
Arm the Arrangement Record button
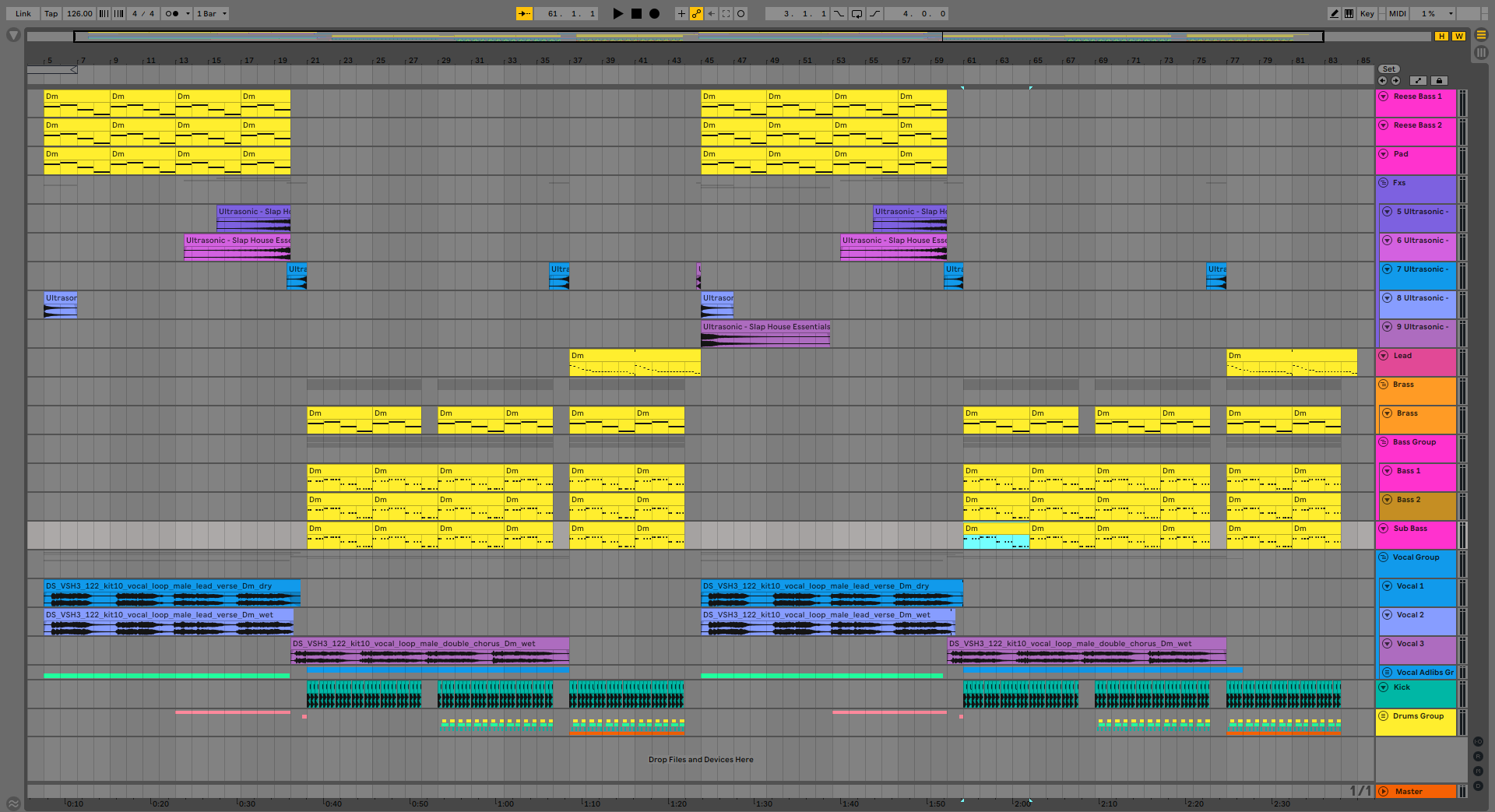tap(654, 13)
